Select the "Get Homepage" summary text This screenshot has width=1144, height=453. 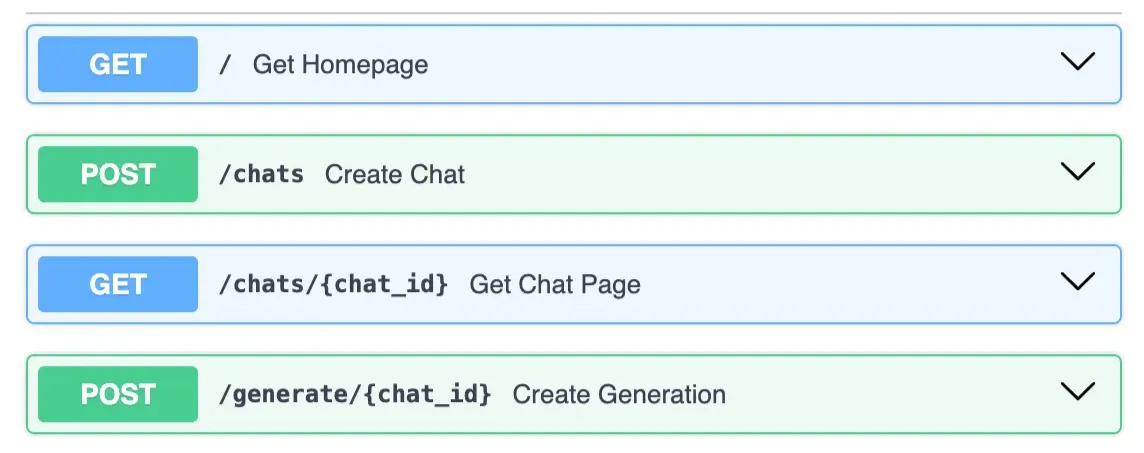coord(340,65)
